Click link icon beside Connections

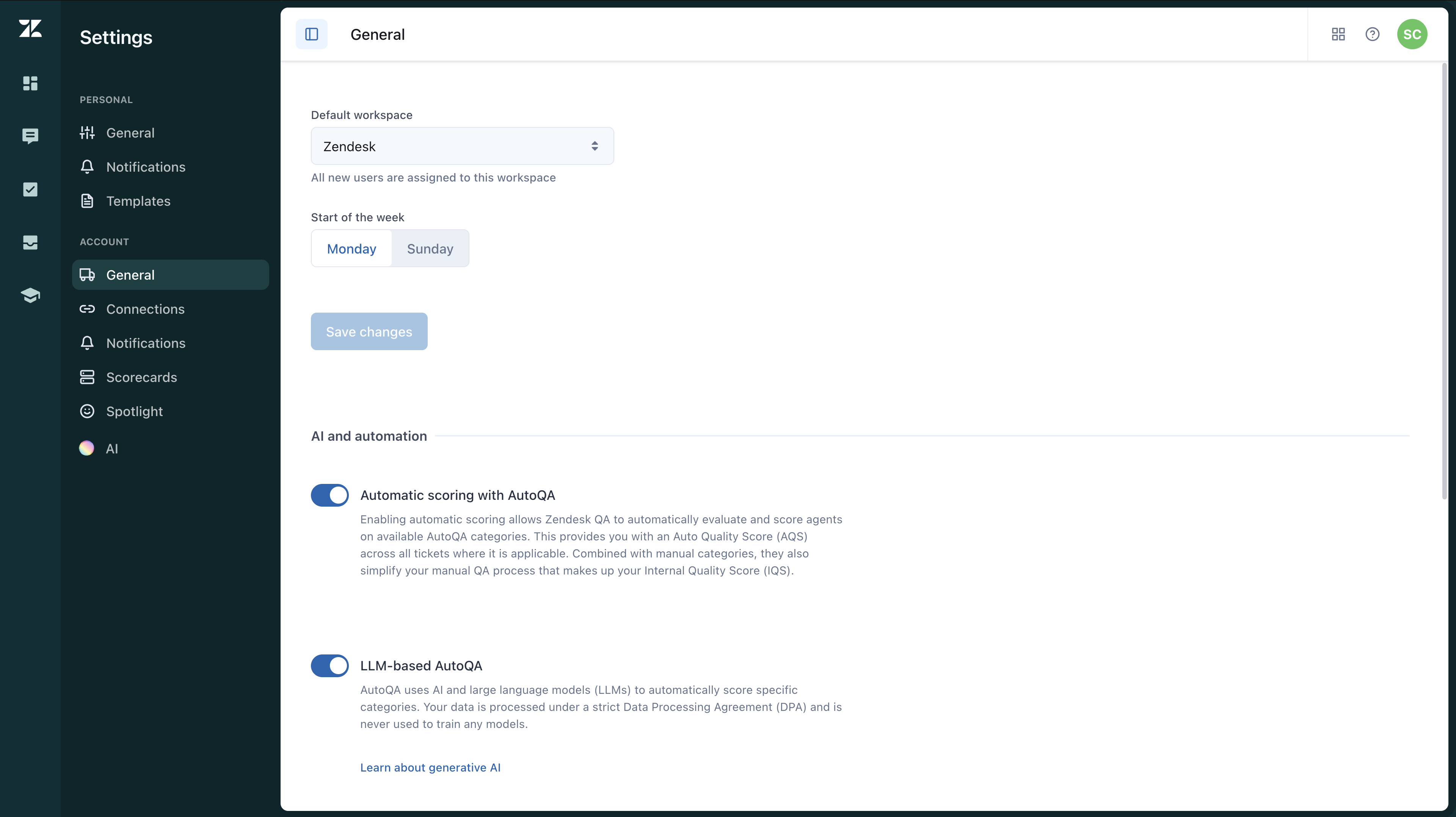[x=87, y=309]
